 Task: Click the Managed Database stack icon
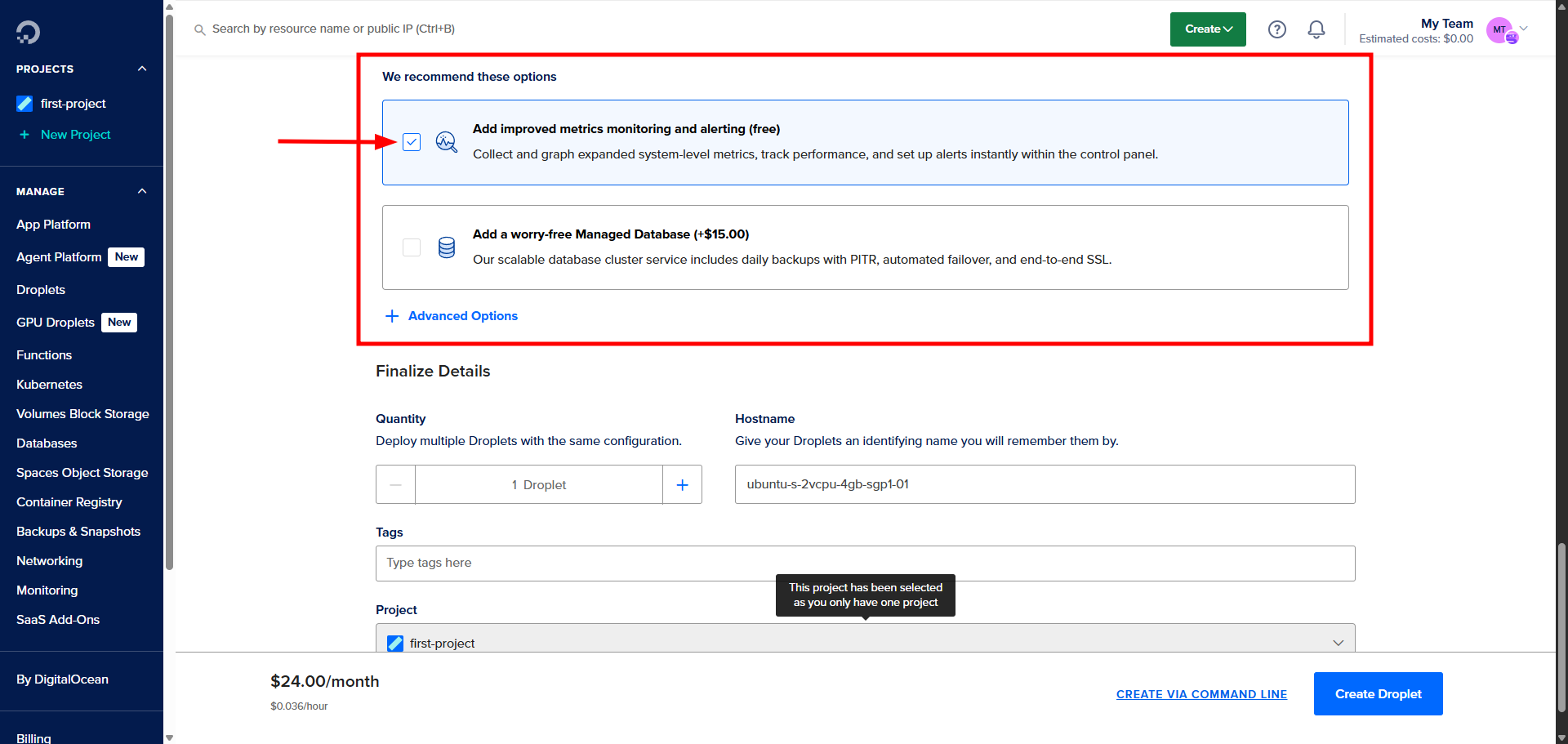point(446,247)
